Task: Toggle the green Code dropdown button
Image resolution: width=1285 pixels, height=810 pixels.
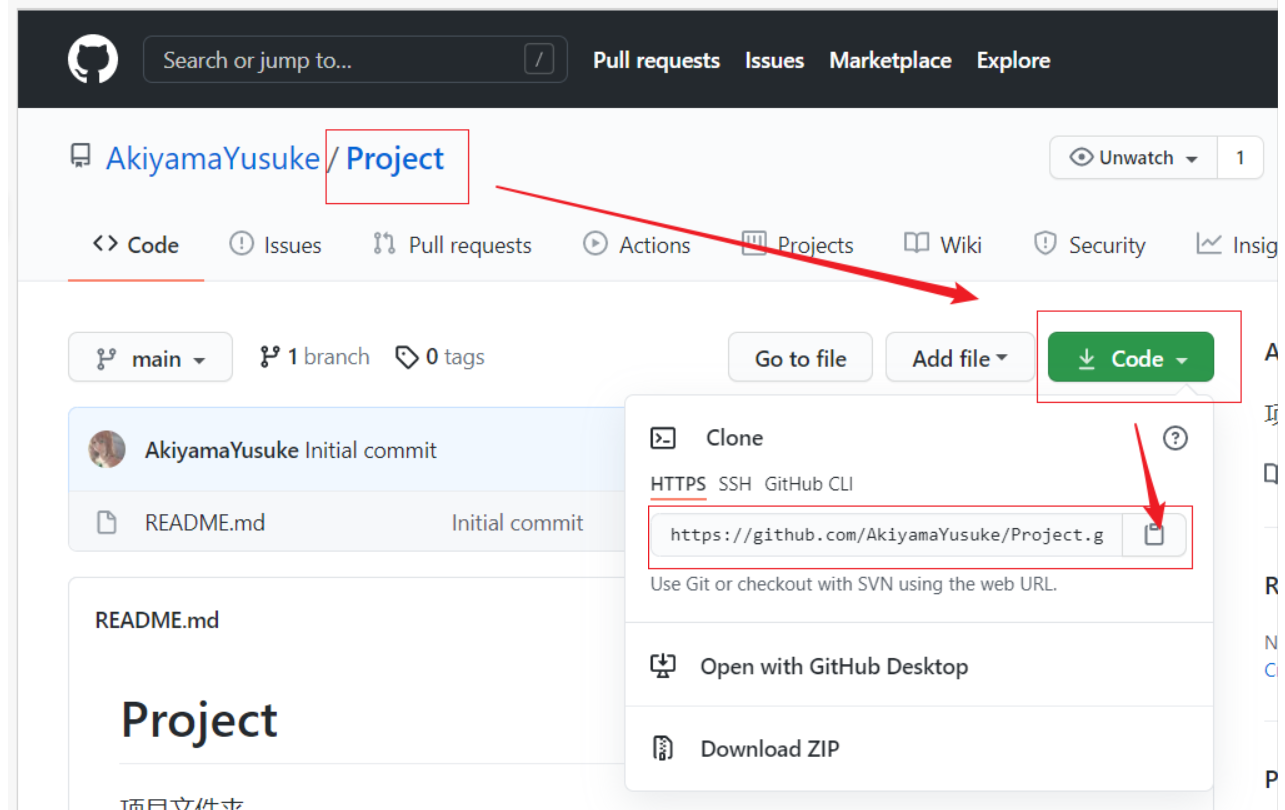Action: [1131, 358]
